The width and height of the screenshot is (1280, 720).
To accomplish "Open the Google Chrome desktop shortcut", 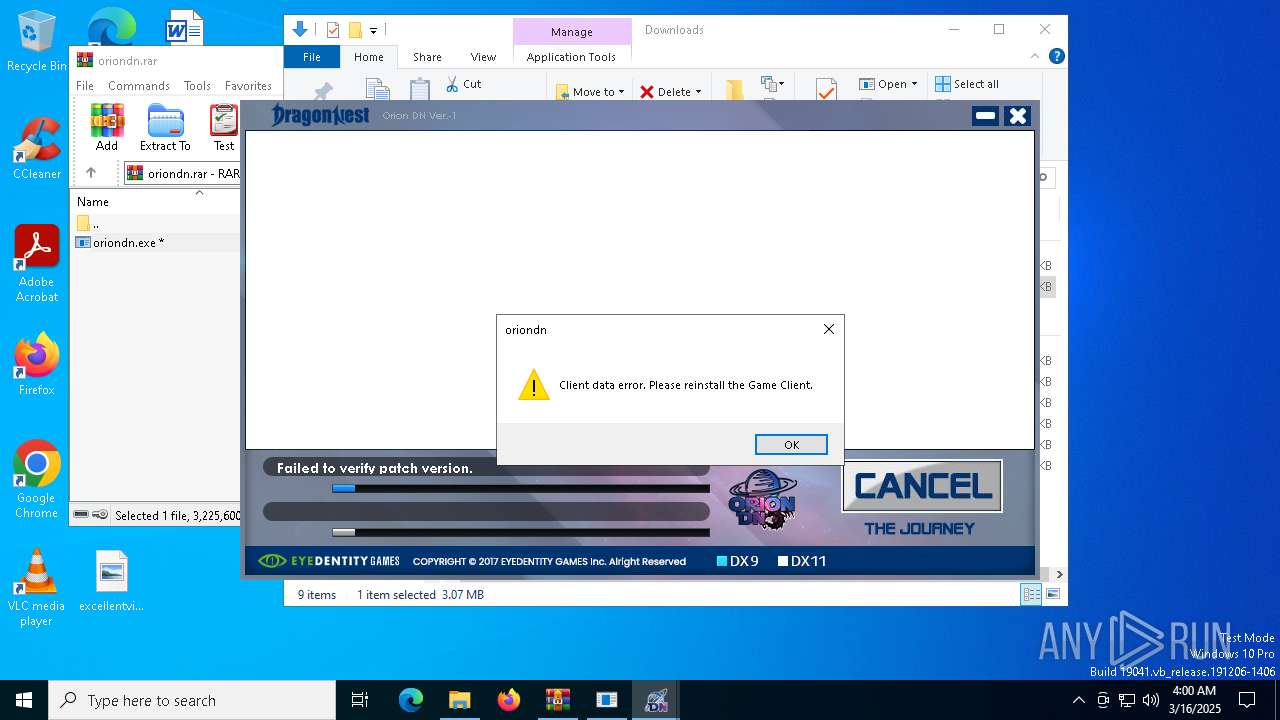I will pos(37,480).
